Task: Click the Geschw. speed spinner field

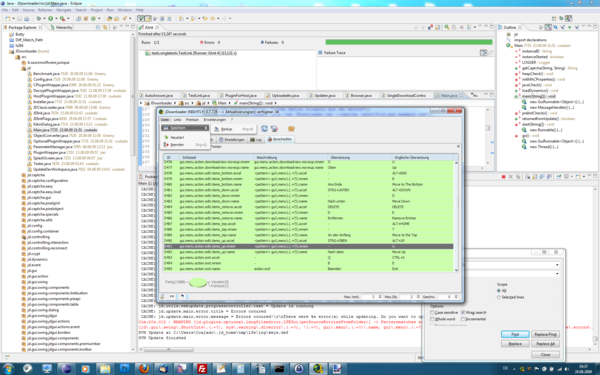Action: 447,297
